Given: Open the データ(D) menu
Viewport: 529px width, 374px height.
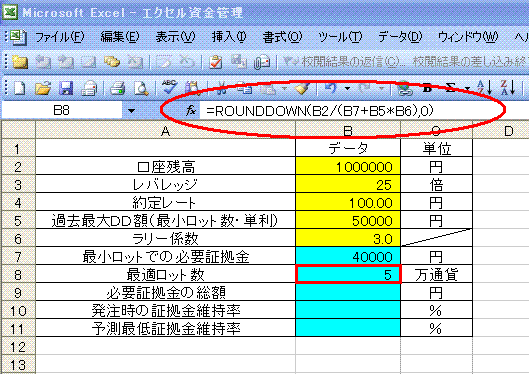Looking at the screenshot, I should tap(400, 37).
